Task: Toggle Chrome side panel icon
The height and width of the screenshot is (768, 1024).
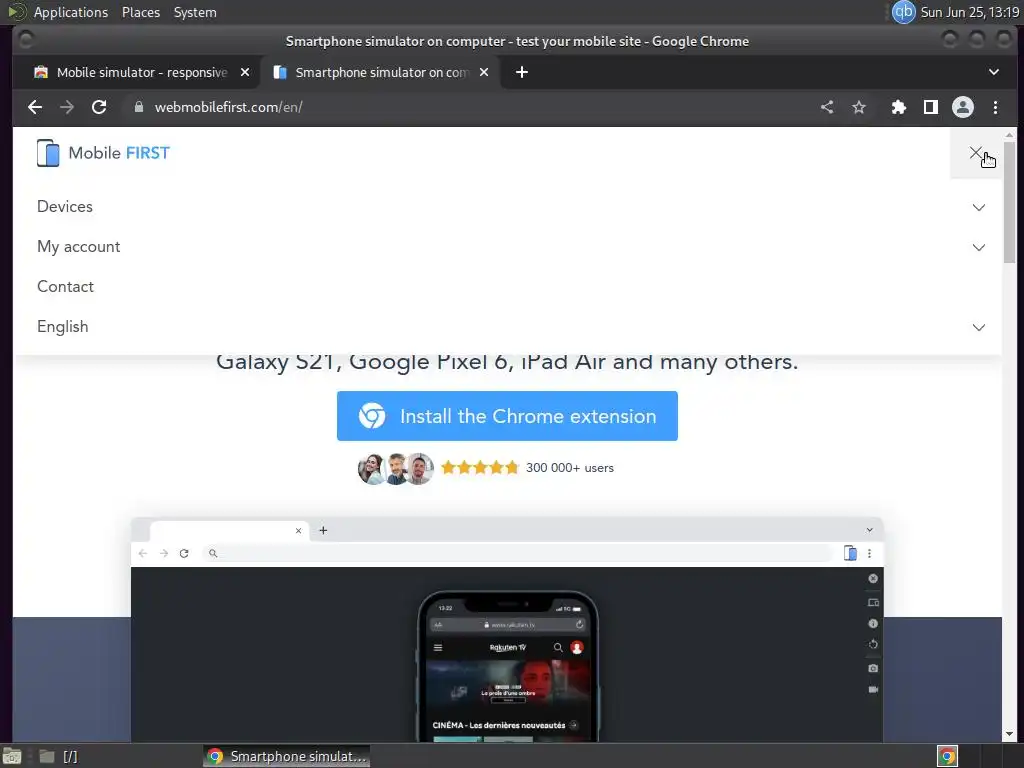Action: click(x=931, y=107)
